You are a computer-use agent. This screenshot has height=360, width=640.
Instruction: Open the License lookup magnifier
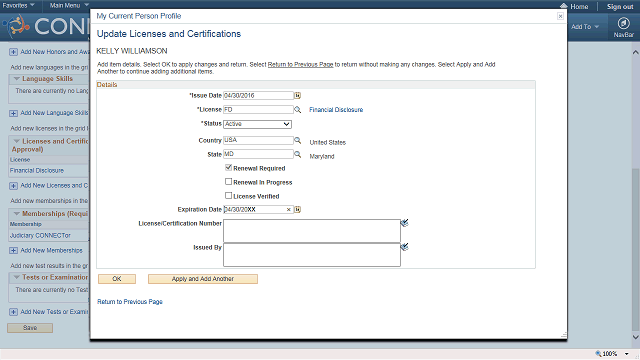tap(298, 109)
